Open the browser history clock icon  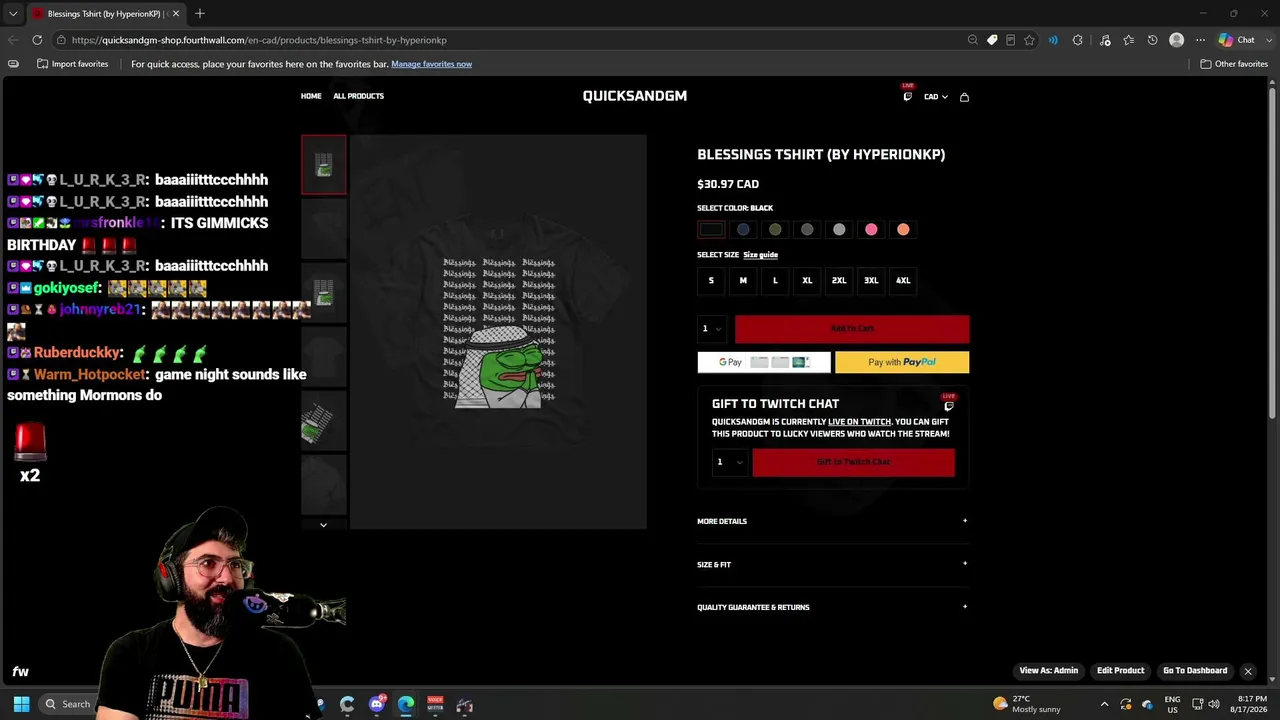point(1152,40)
